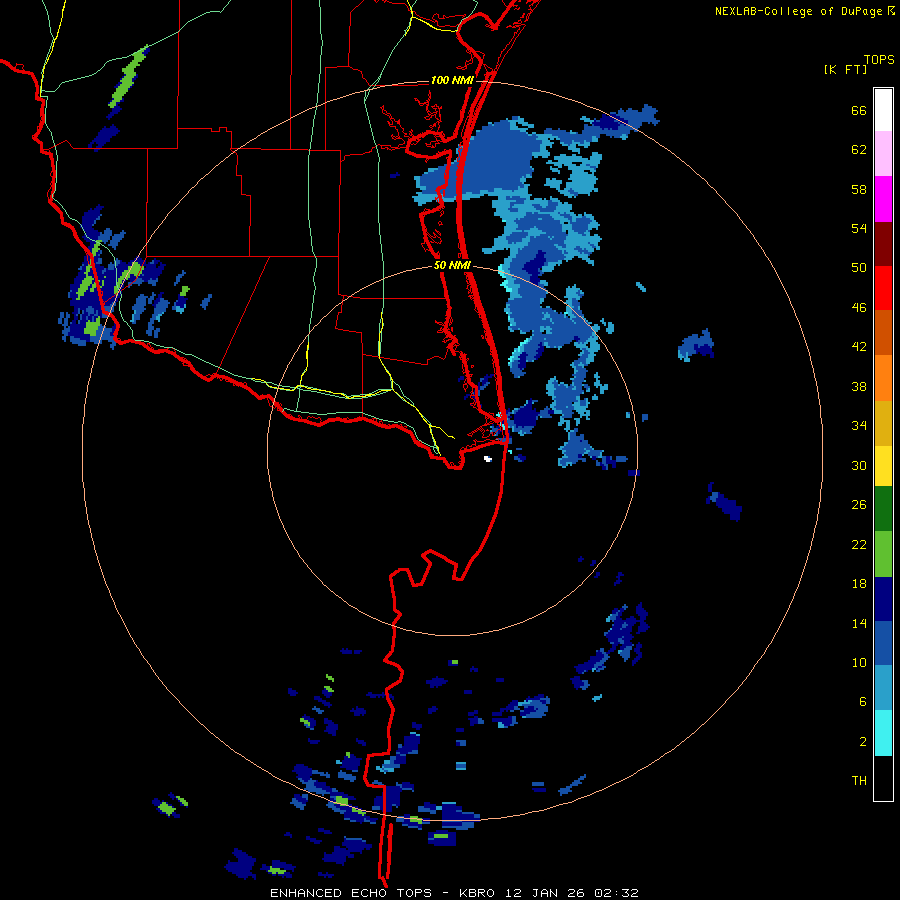This screenshot has width=900, height=900.
Task: Click the 12 JAN 26 date in caption
Action: point(546,893)
